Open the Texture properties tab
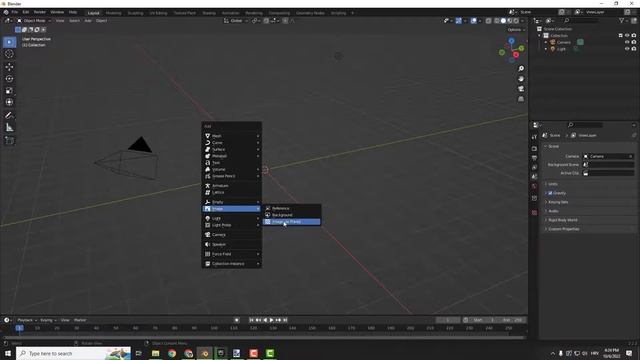This screenshot has height=360, width=640. pos(534,213)
